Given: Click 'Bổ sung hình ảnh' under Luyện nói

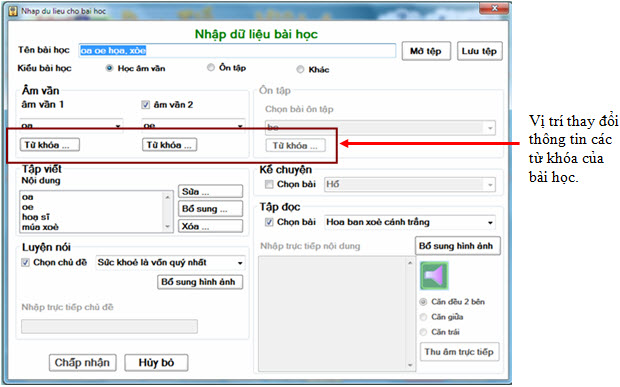Looking at the screenshot, I should (200, 282).
